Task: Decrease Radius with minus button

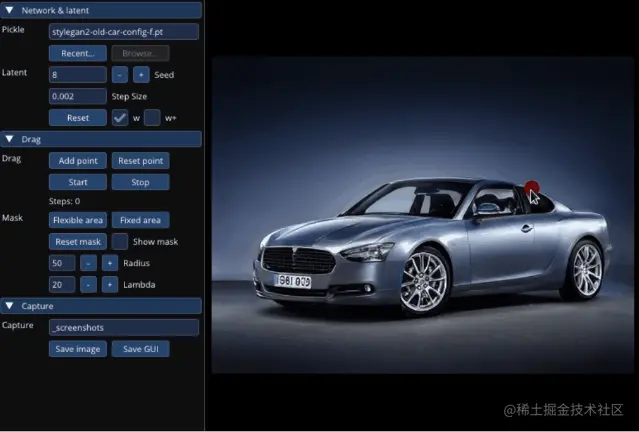Action: tap(88, 263)
